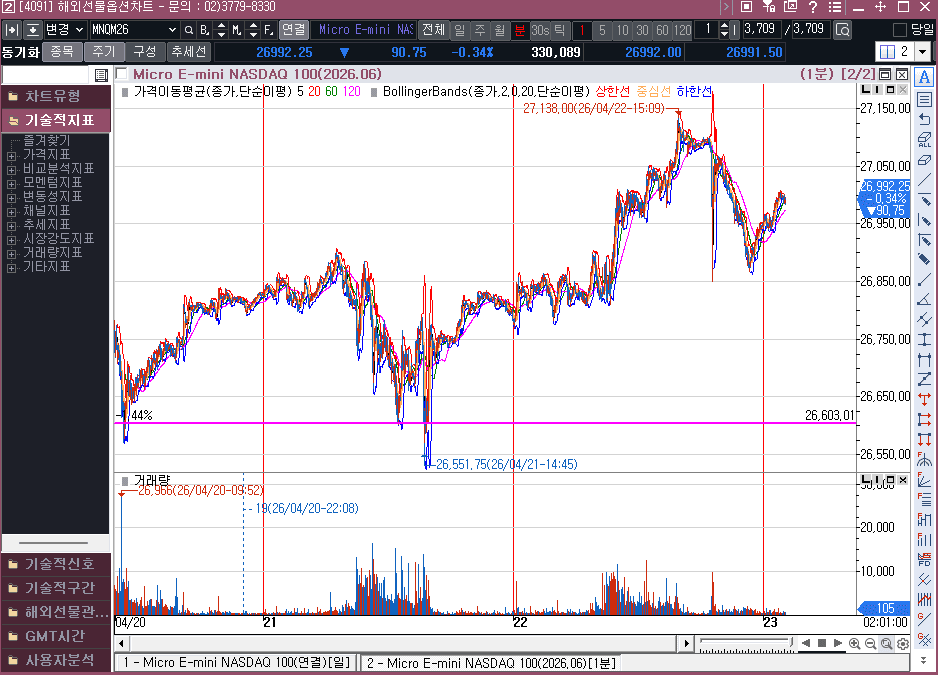This screenshot has height=675, width=938.
Task: Expand the 가격지표 tree node
Action: pos(11,155)
